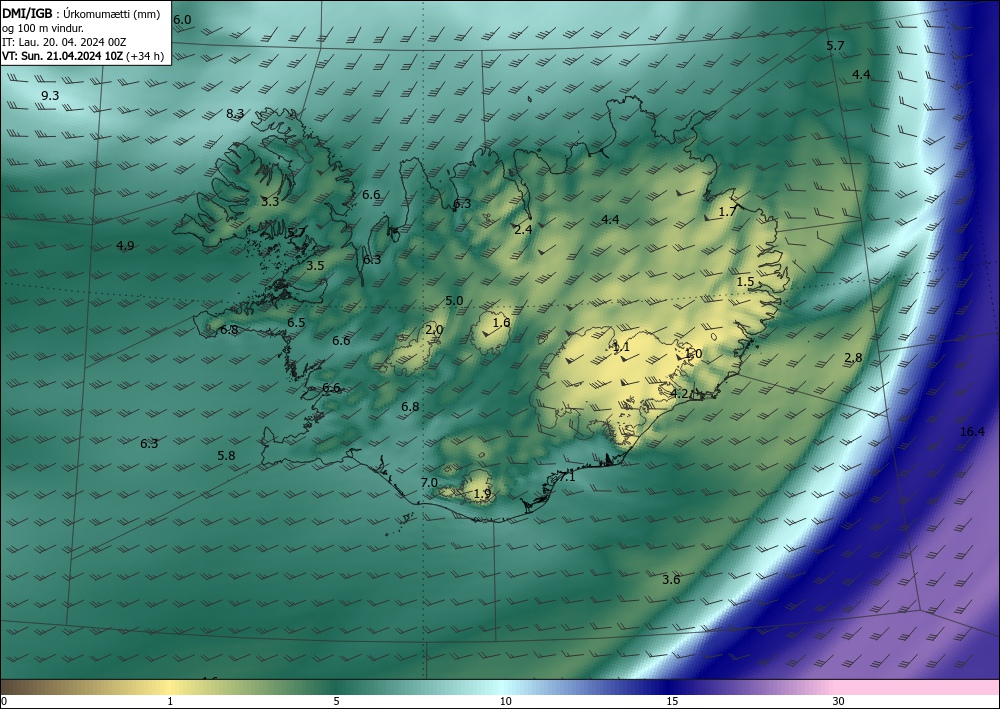Viewport: 1000px width, 709px height.
Task: Click the 4.9 value west of Iceland
Action: point(126,245)
